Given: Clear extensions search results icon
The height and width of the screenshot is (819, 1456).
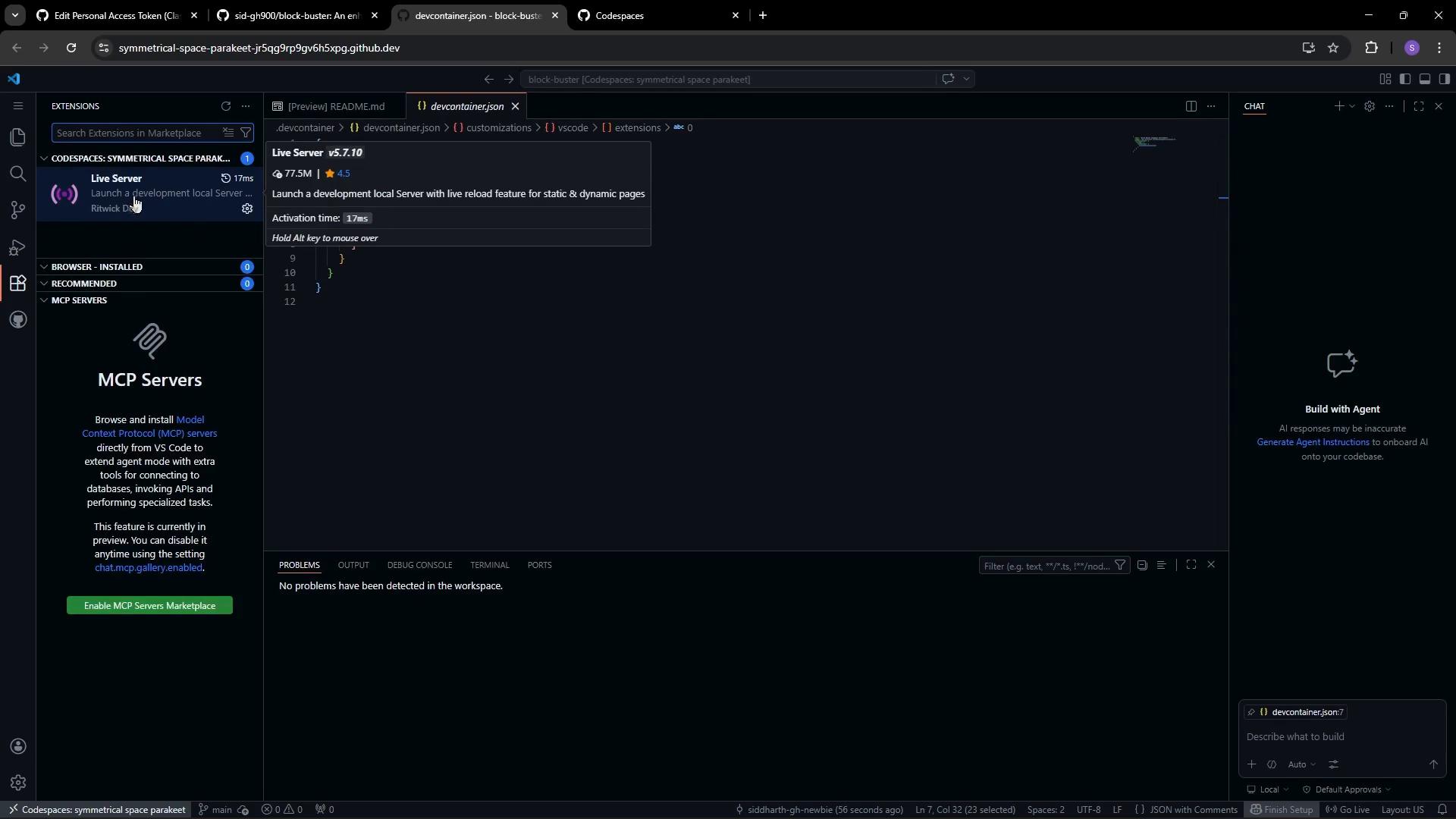Looking at the screenshot, I should click(228, 133).
